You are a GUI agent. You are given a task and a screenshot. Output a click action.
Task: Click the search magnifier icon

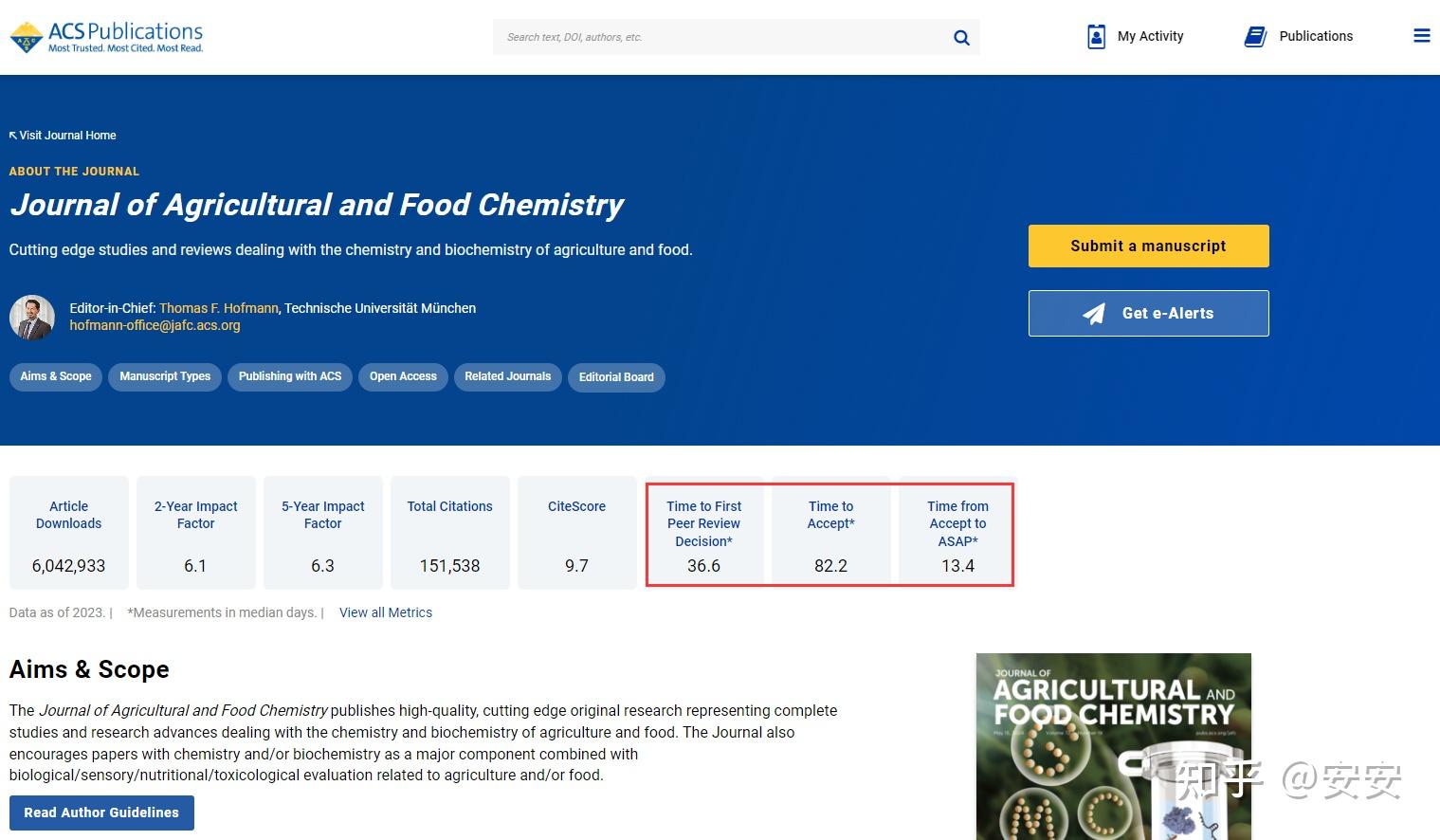pos(961,38)
